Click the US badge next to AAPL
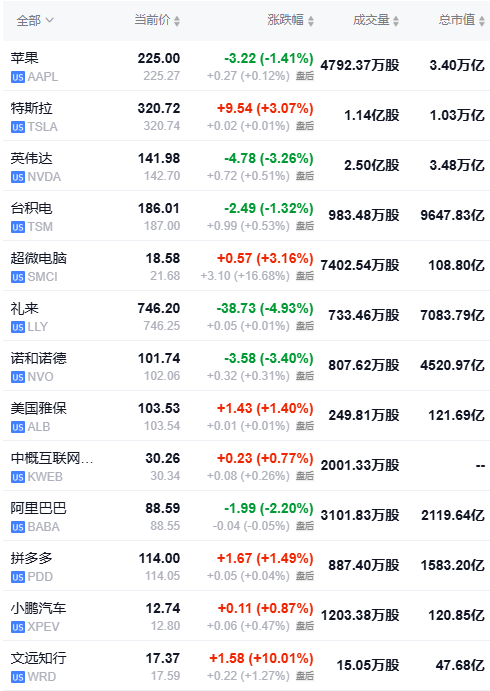Viewport: 490px width, 691px height. (18, 77)
